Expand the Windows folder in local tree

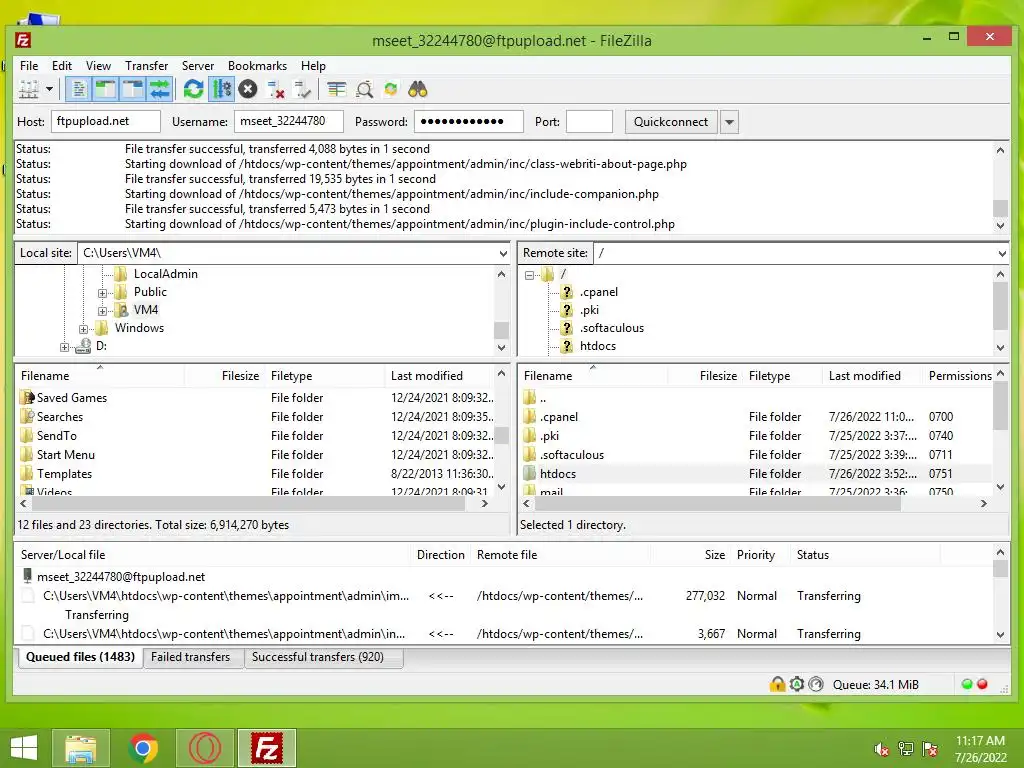tap(84, 329)
